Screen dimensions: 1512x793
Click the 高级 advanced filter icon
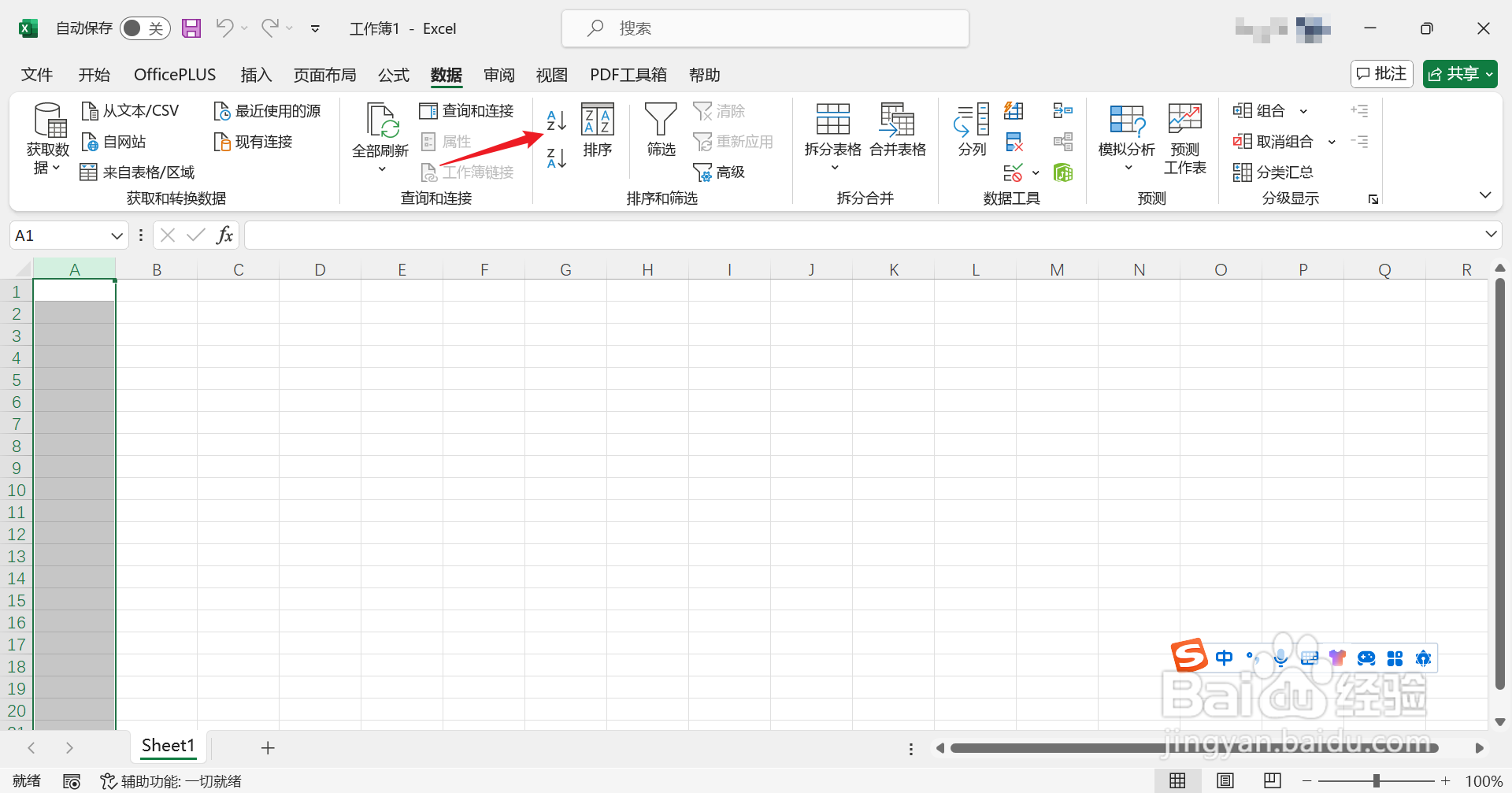click(719, 172)
